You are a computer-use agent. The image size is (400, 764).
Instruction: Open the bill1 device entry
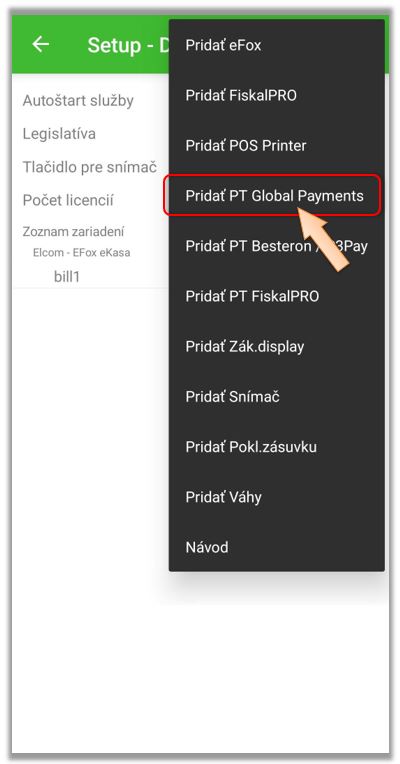pyautogui.click(x=67, y=277)
